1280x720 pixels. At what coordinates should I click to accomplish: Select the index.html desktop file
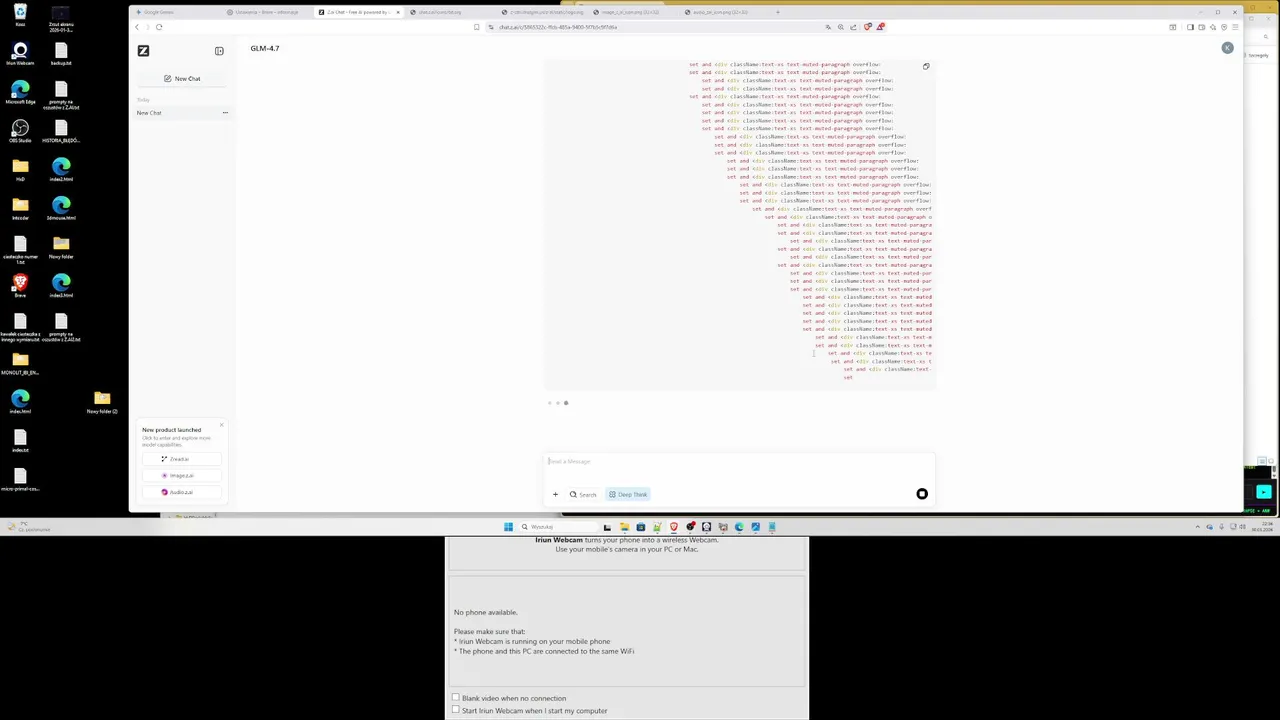tap(20, 402)
